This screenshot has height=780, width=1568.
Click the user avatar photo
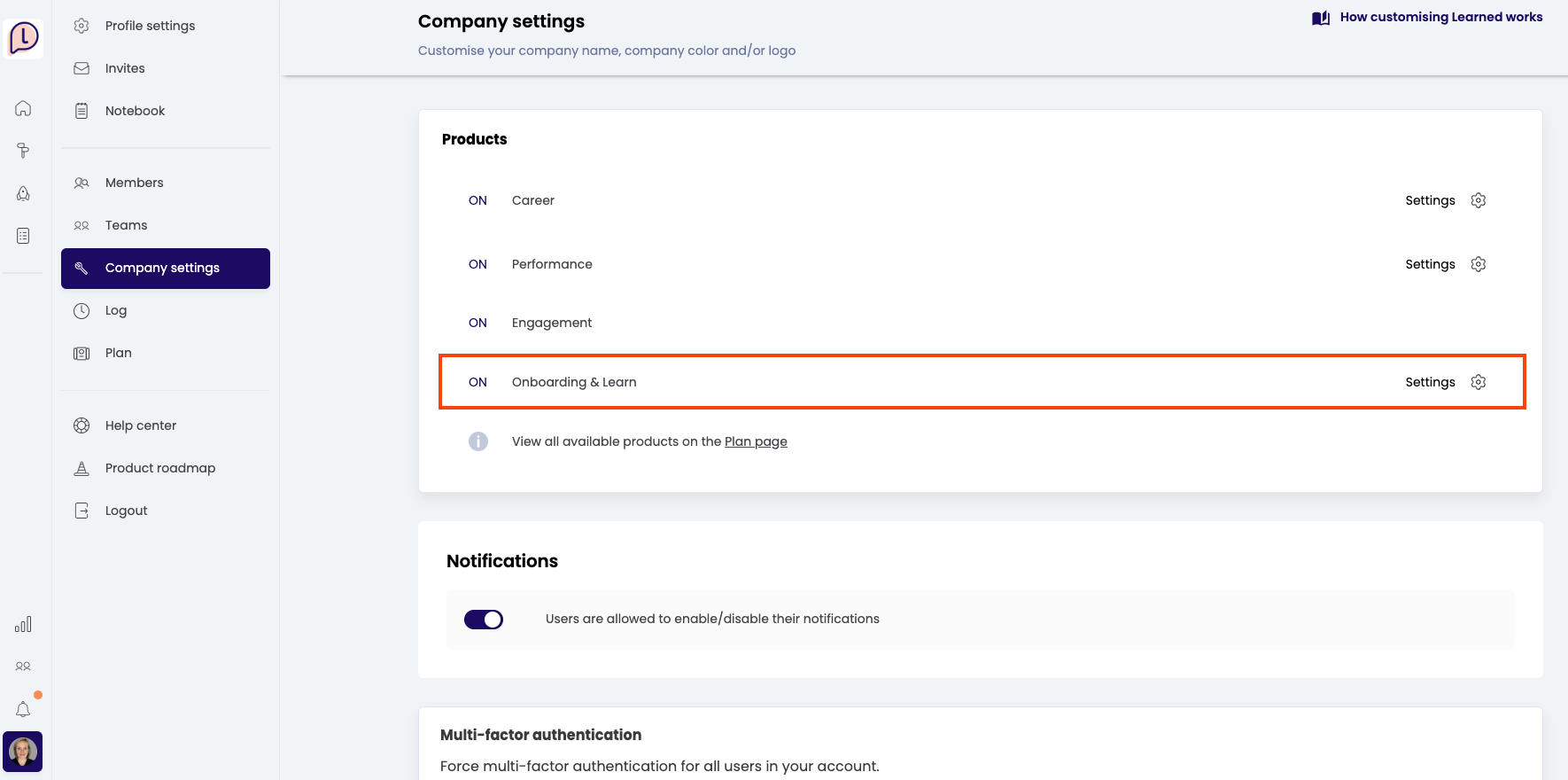(23, 752)
